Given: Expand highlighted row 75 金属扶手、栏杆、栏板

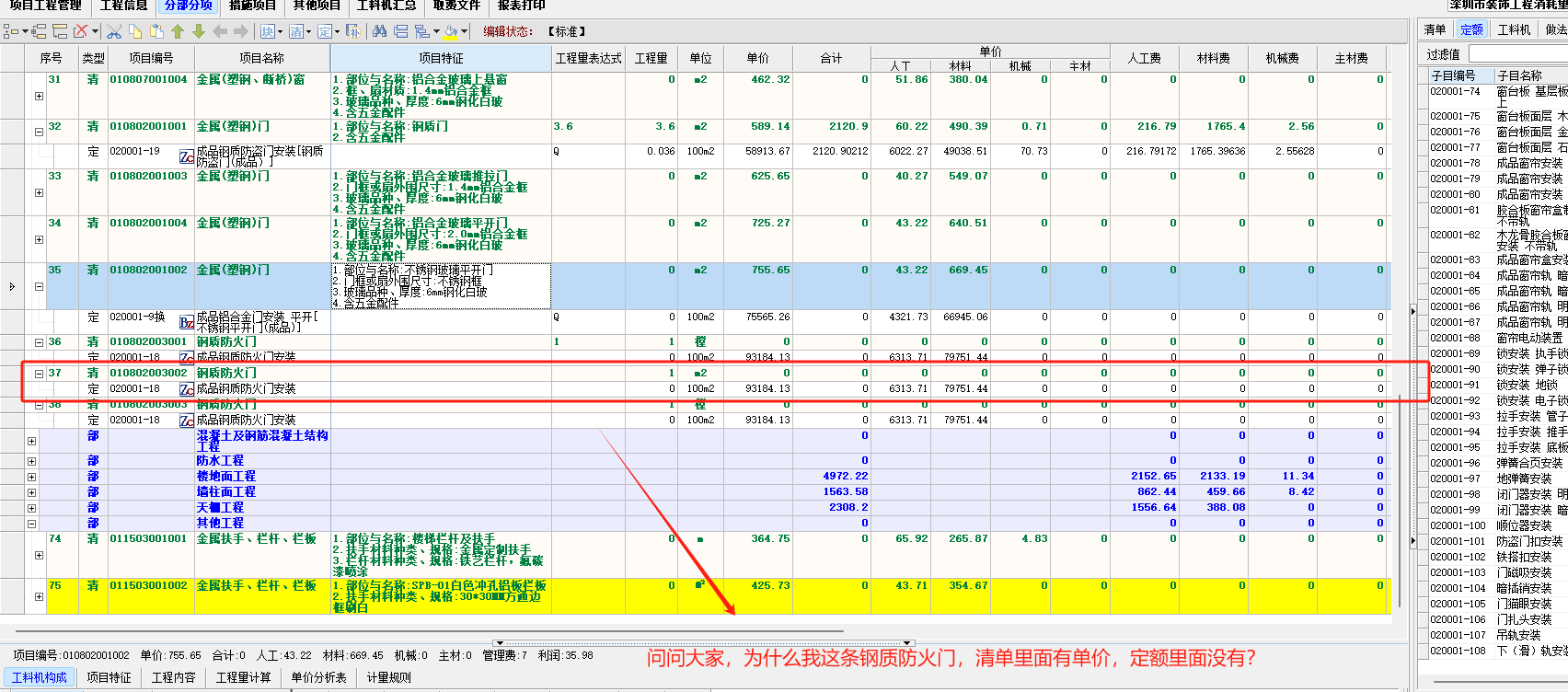Looking at the screenshot, I should click(39, 596).
